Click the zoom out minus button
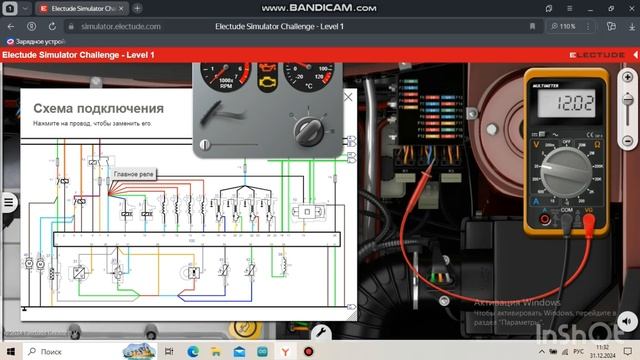 (x=628, y=141)
